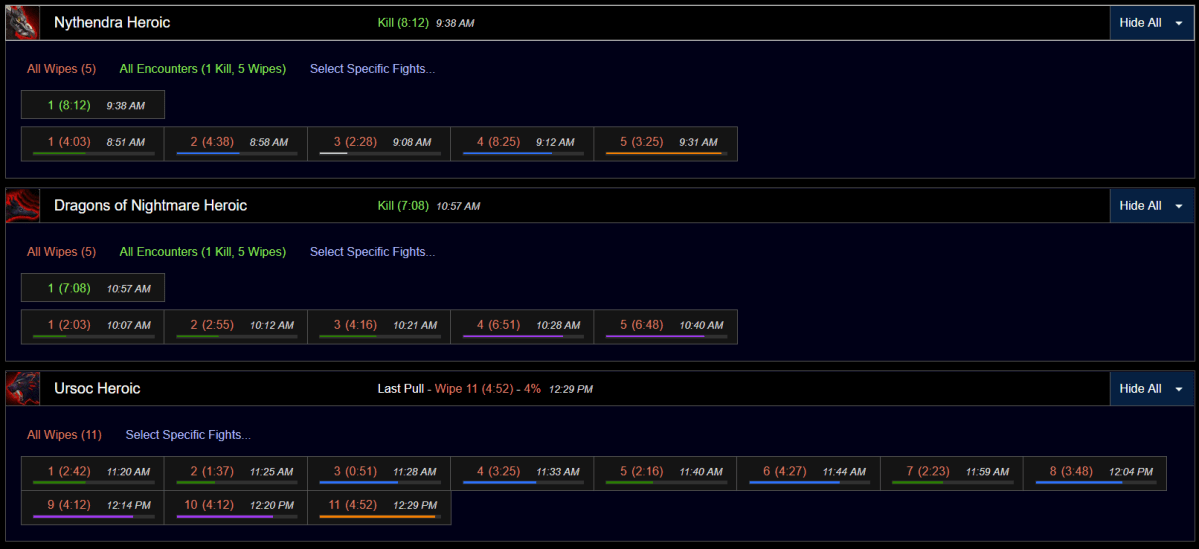
Task: Open Hide All dropdown for Dragons of Nightmare
Action: pyautogui.click(x=1151, y=206)
